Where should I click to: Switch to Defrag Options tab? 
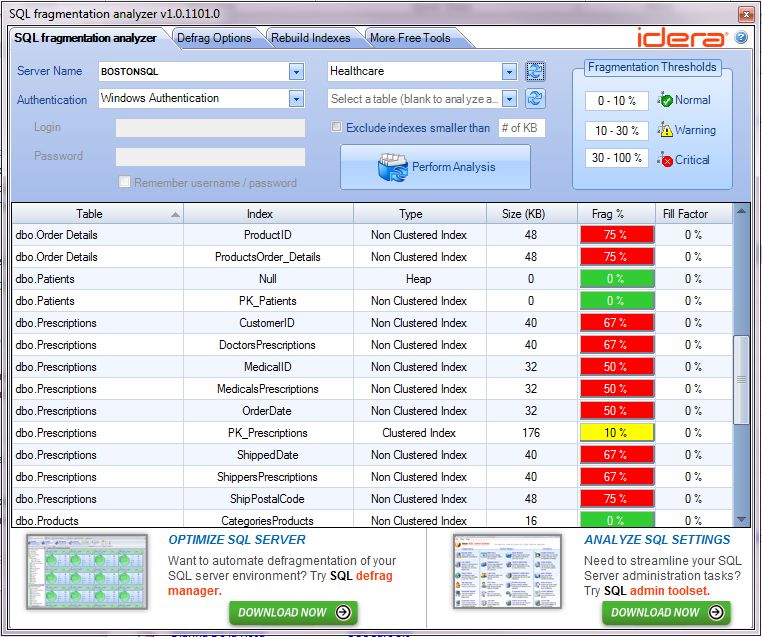214,38
